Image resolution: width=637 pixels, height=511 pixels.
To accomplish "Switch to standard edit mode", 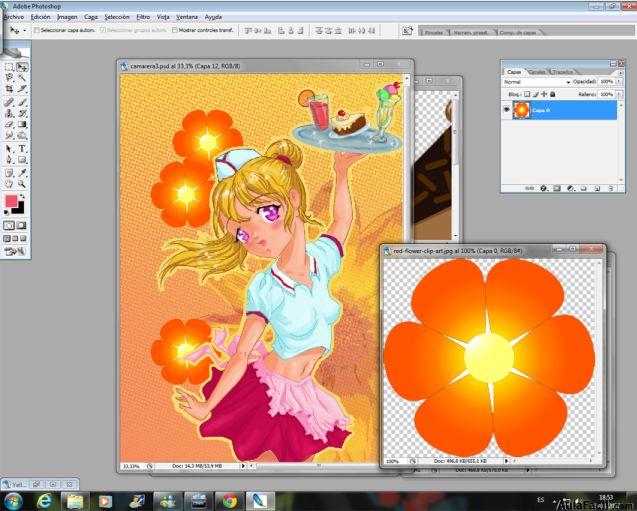I will point(9,225).
